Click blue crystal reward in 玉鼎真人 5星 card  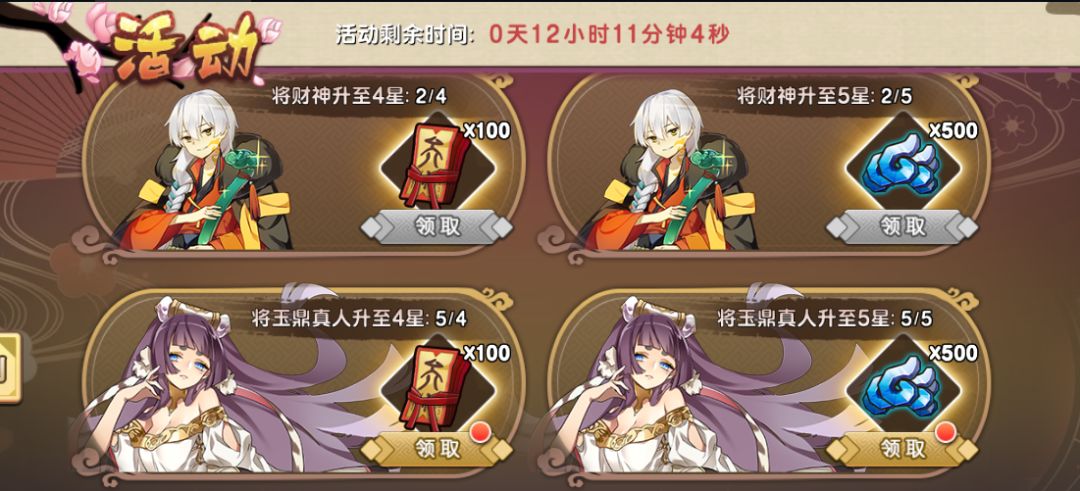[902, 388]
